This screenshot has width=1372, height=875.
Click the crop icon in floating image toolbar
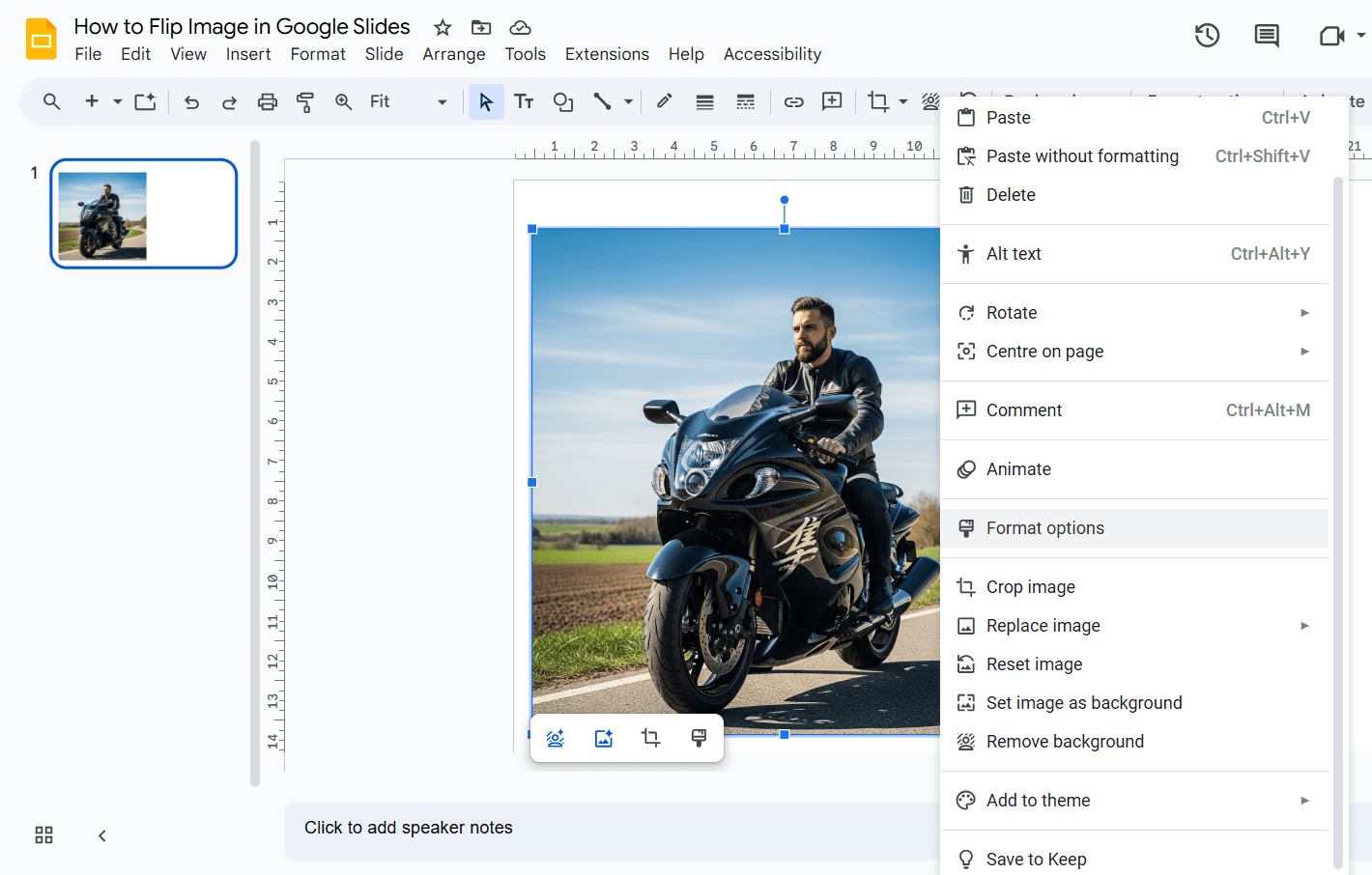tap(650, 737)
